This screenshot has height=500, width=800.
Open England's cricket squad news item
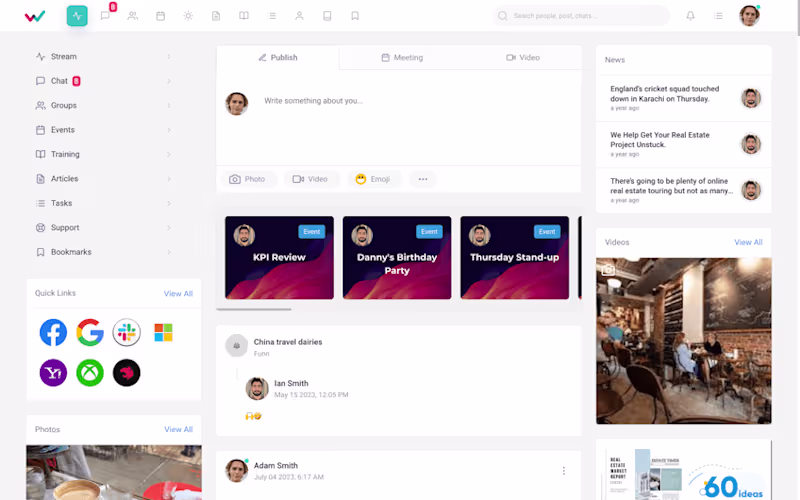coord(684,98)
